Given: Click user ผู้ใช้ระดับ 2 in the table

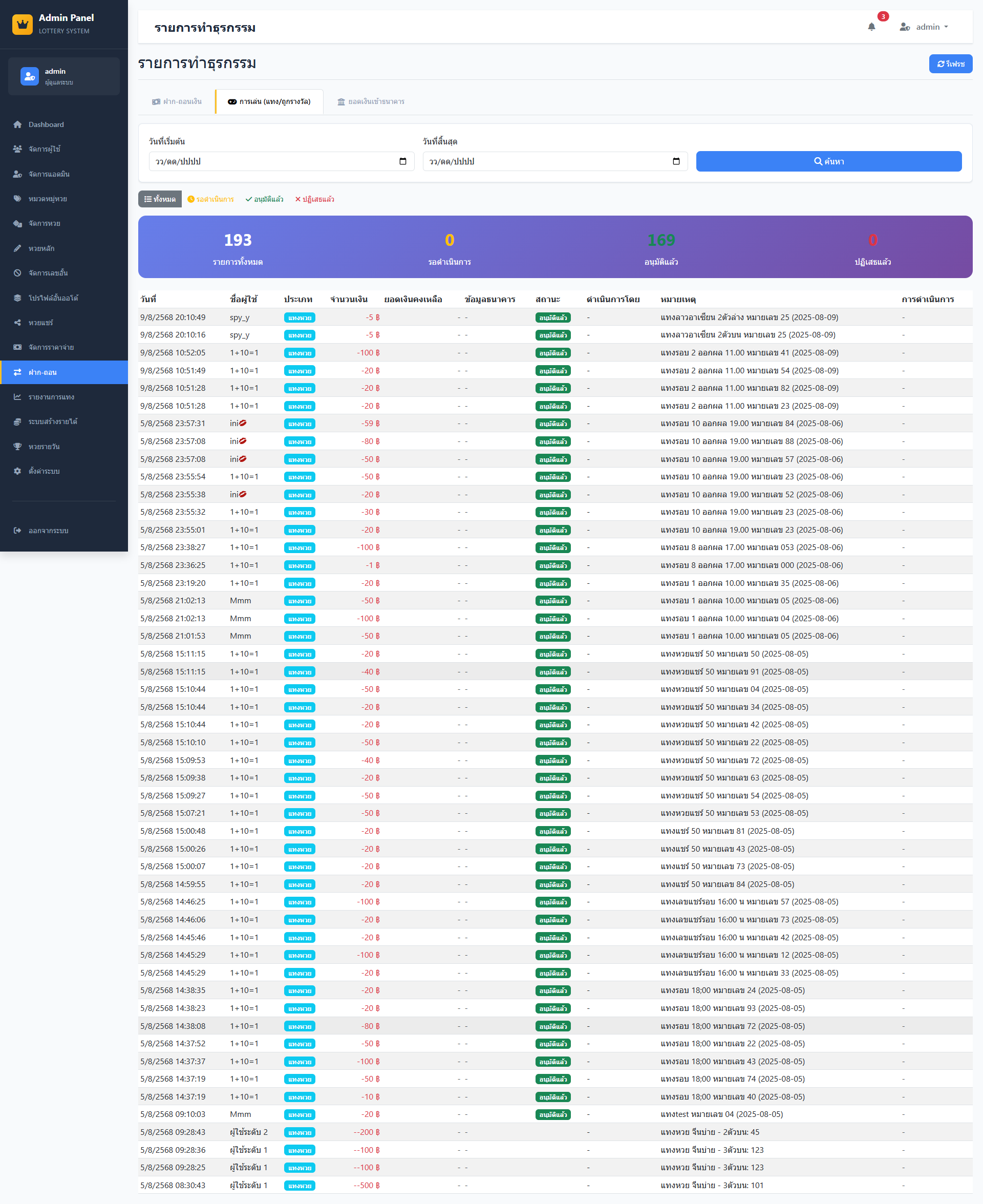Looking at the screenshot, I should coord(249,1132).
